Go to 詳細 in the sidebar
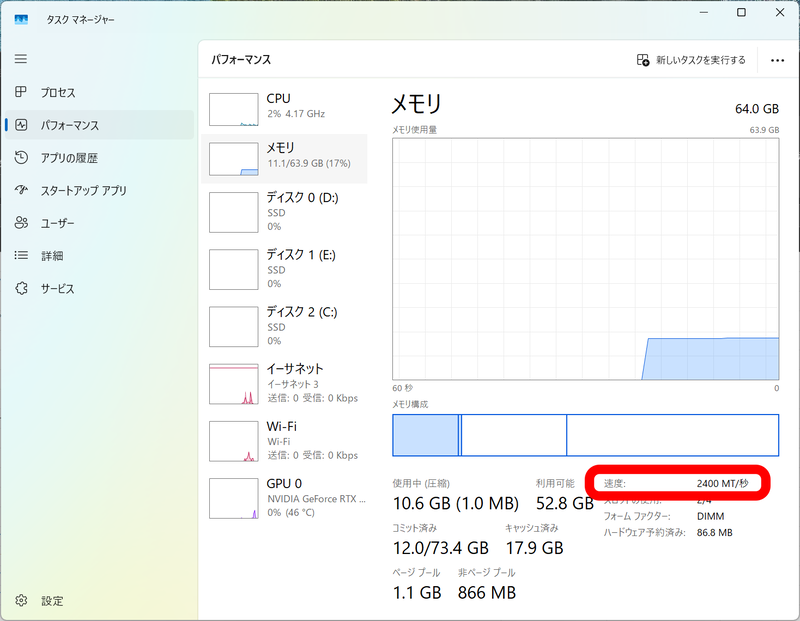Image resolution: width=800 pixels, height=621 pixels. (x=99, y=256)
